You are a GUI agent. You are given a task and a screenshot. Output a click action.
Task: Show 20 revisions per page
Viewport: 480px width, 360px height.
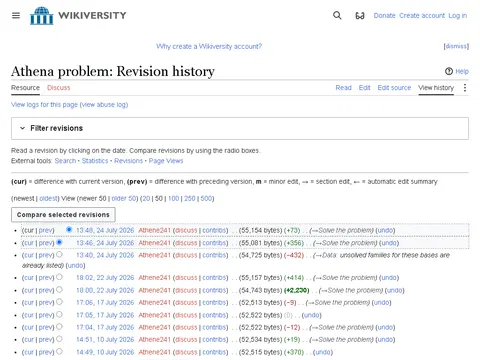point(146,198)
